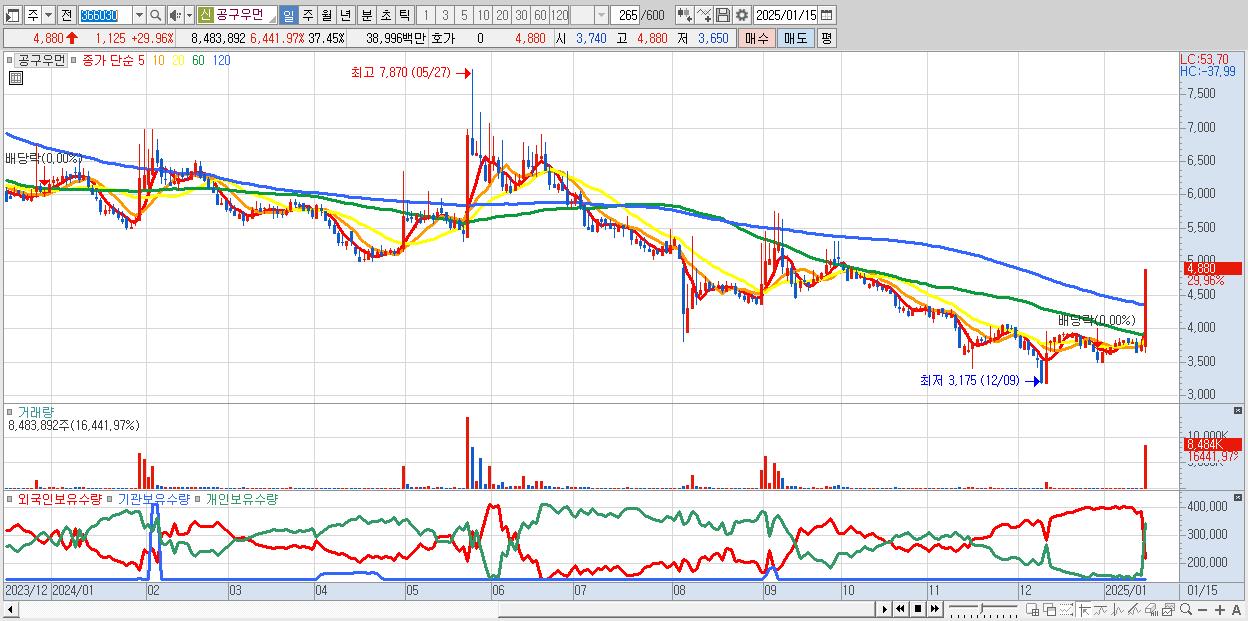Expand the dropdown arrow beside speaker icon
The image size is (1248, 621).
(189, 15)
